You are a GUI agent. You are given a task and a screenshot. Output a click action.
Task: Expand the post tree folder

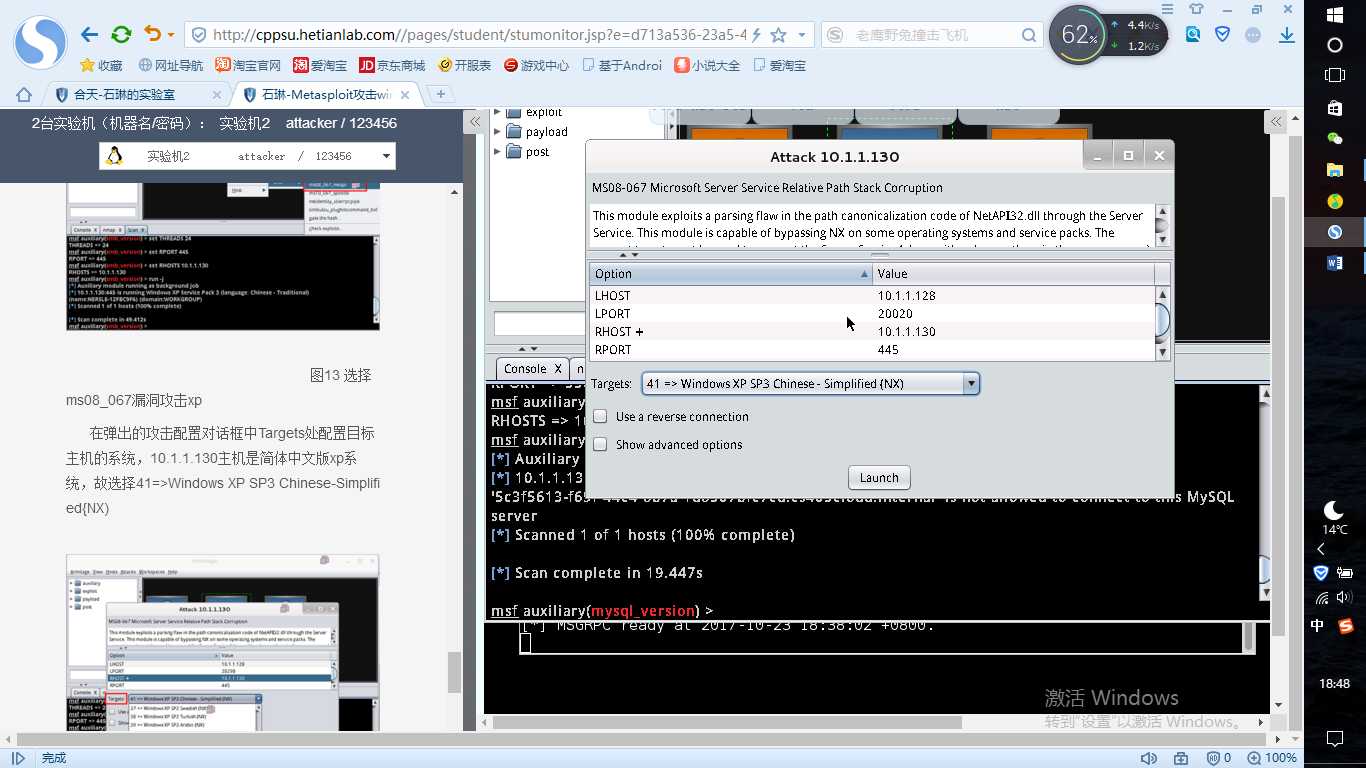(x=497, y=151)
